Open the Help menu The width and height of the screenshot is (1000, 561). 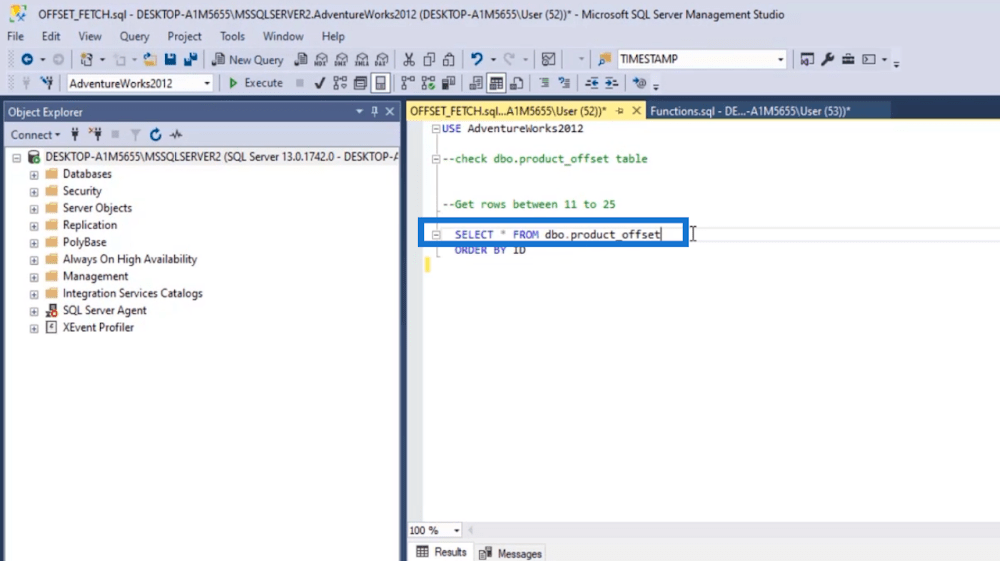(x=333, y=36)
